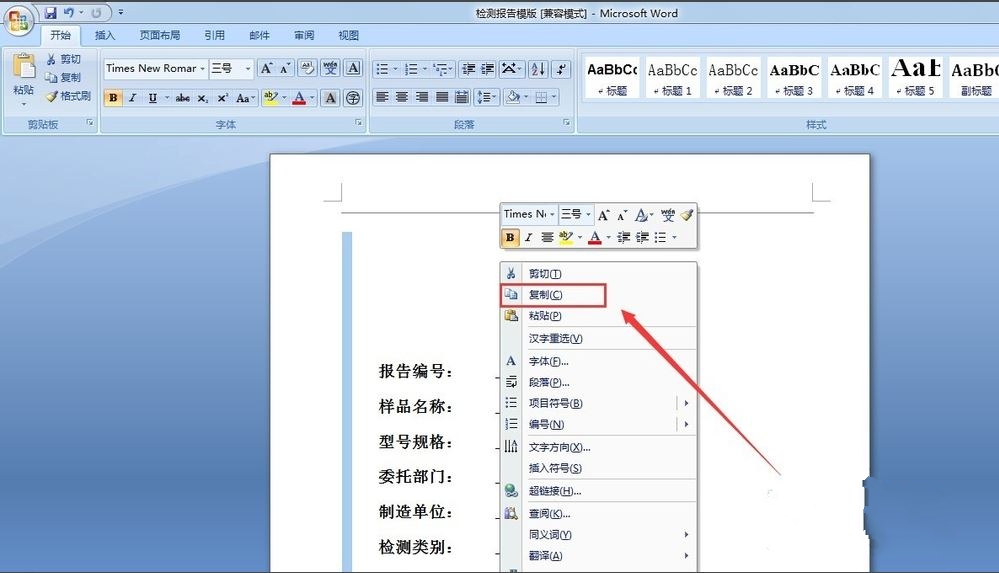Open ribbon font size dropdown (三号)
Image resolution: width=999 pixels, height=573 pixels.
tap(248, 68)
